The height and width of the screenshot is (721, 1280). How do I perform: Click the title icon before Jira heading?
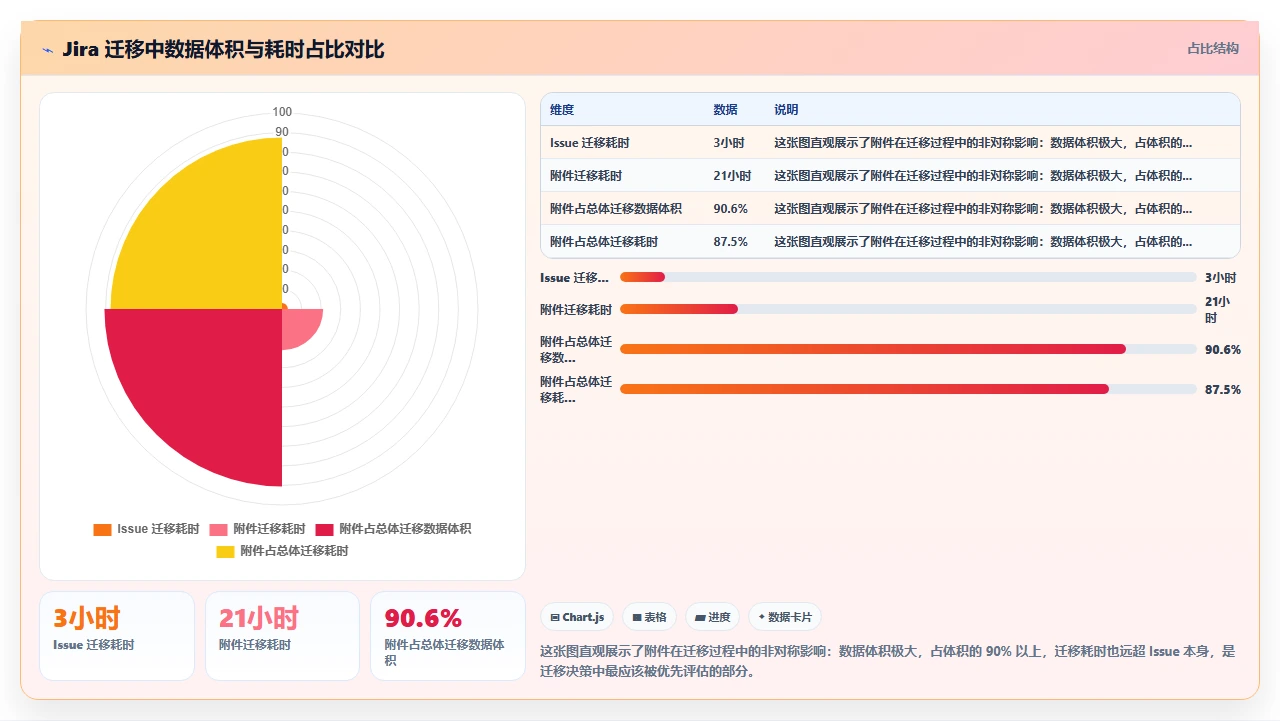coord(48,50)
